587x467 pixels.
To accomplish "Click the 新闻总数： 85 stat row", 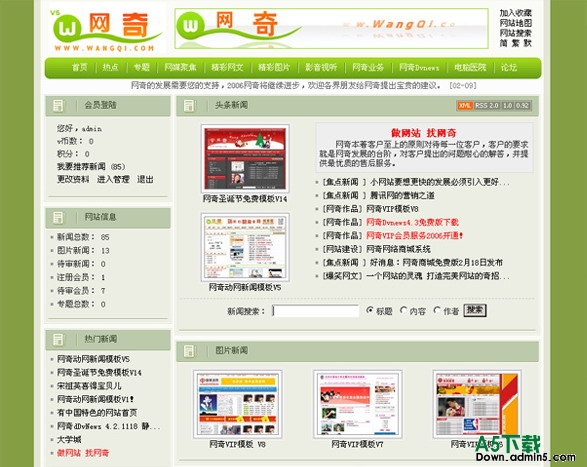I will pyautogui.click(x=83, y=237).
